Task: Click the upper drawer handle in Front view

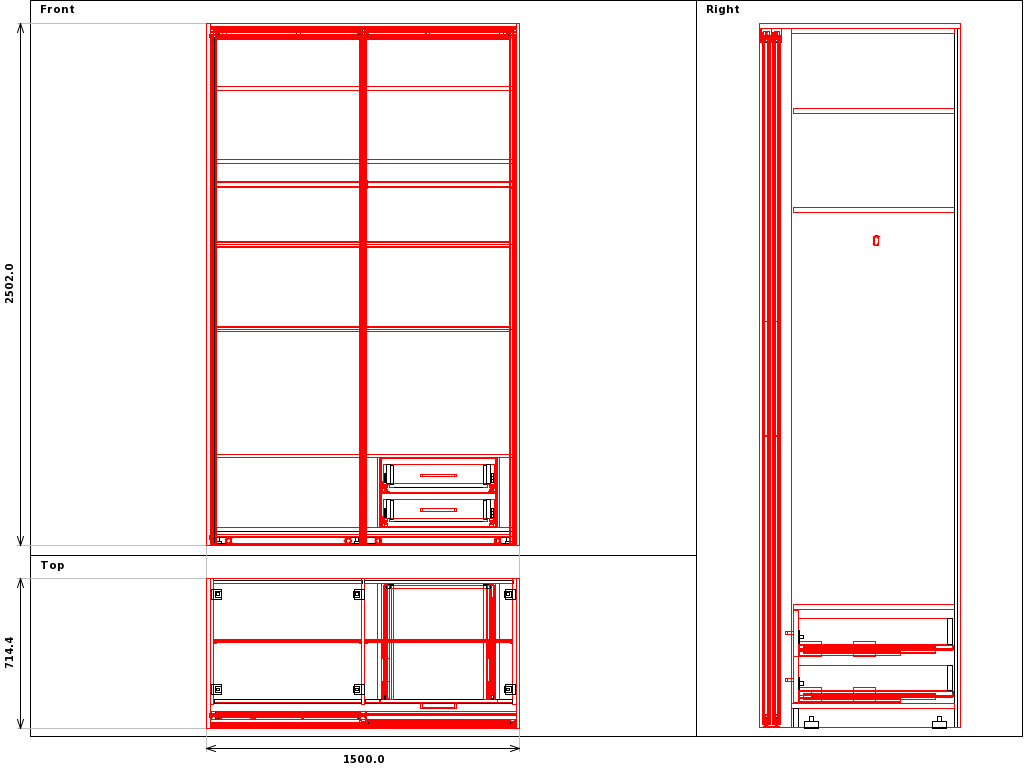Action: point(438,475)
